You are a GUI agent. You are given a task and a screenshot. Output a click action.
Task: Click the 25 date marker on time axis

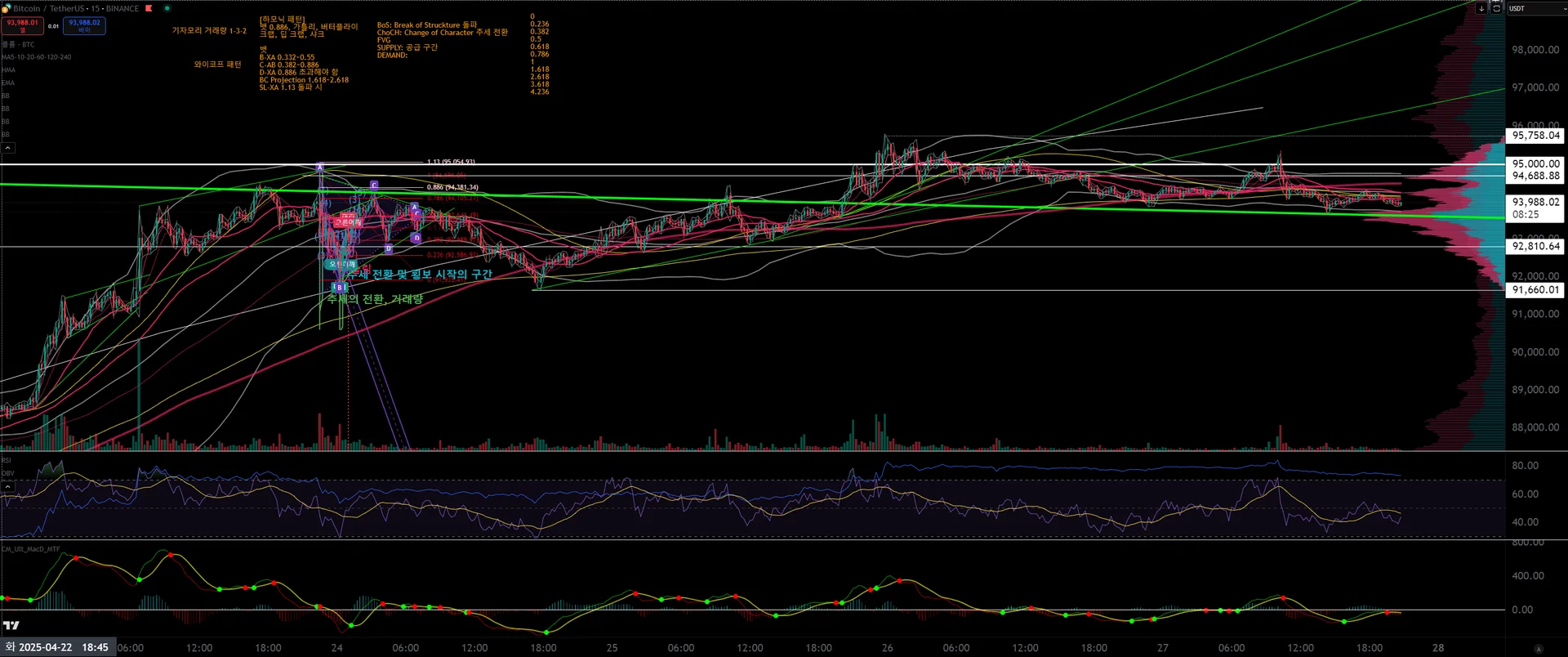coord(612,648)
